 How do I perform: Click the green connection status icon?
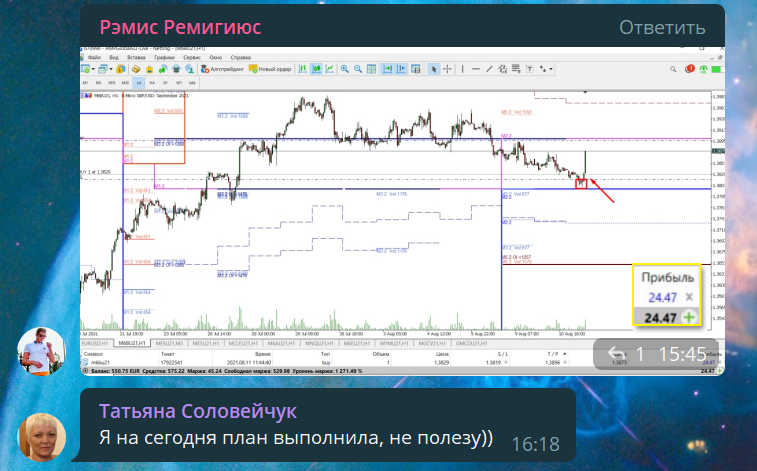click(x=703, y=69)
